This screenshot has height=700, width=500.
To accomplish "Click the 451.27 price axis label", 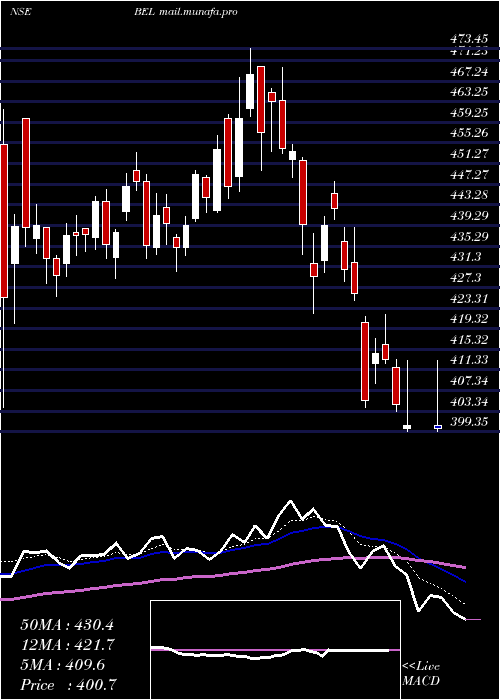I will (468, 154).
